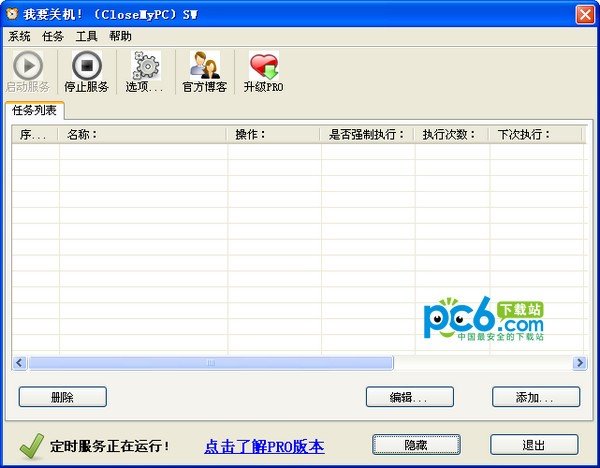Select the 任务列表 tab
600x468 pixels.
pos(34,111)
